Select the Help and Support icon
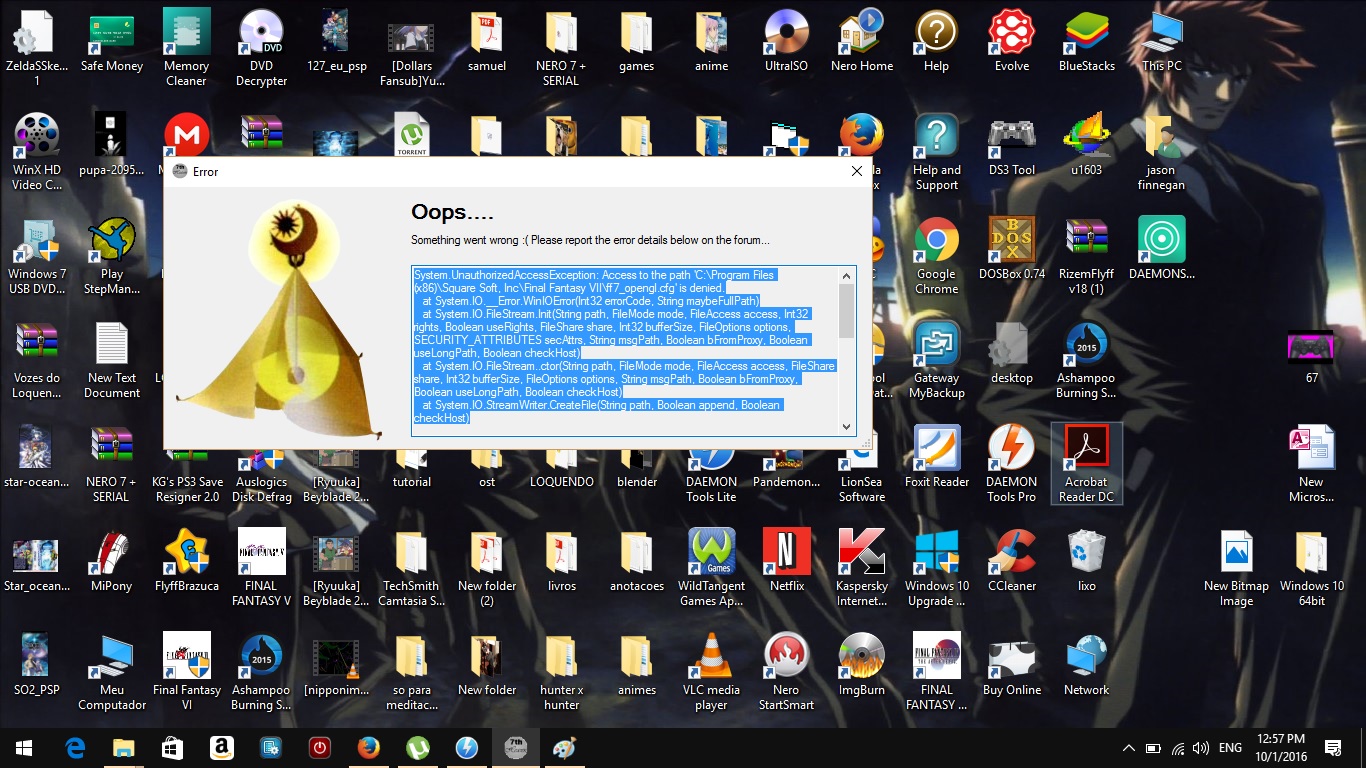The height and width of the screenshot is (768, 1366). coord(937,152)
